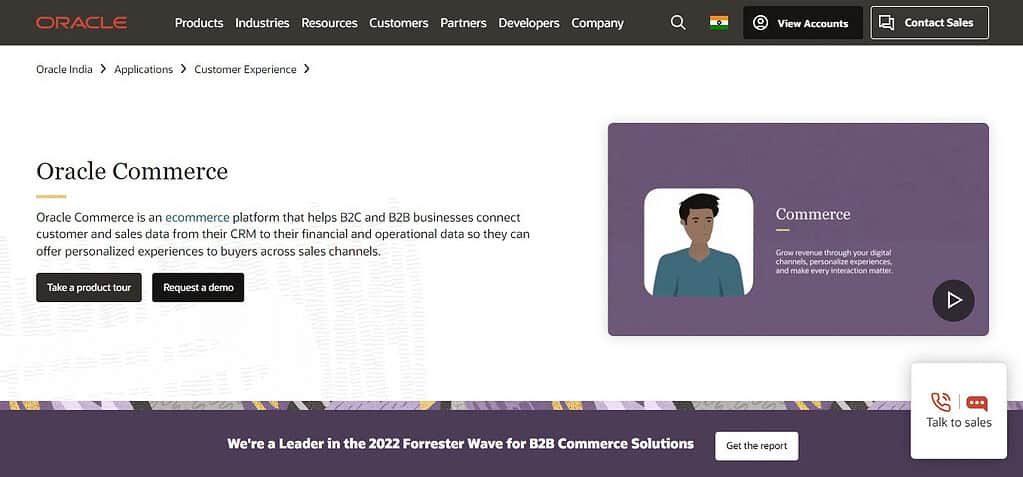Click the phone call icon in Talk to sales

tap(941, 401)
